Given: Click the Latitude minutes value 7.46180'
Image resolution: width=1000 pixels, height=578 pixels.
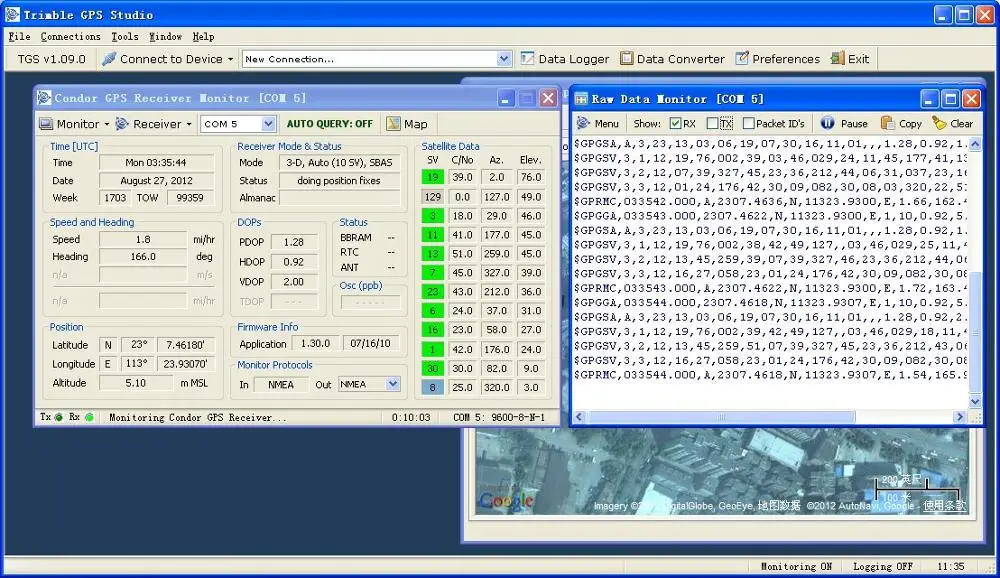Looking at the screenshot, I should point(186,345).
